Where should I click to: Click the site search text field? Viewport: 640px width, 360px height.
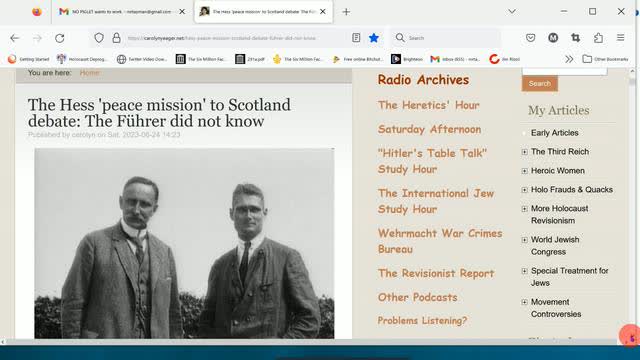[x=564, y=71]
